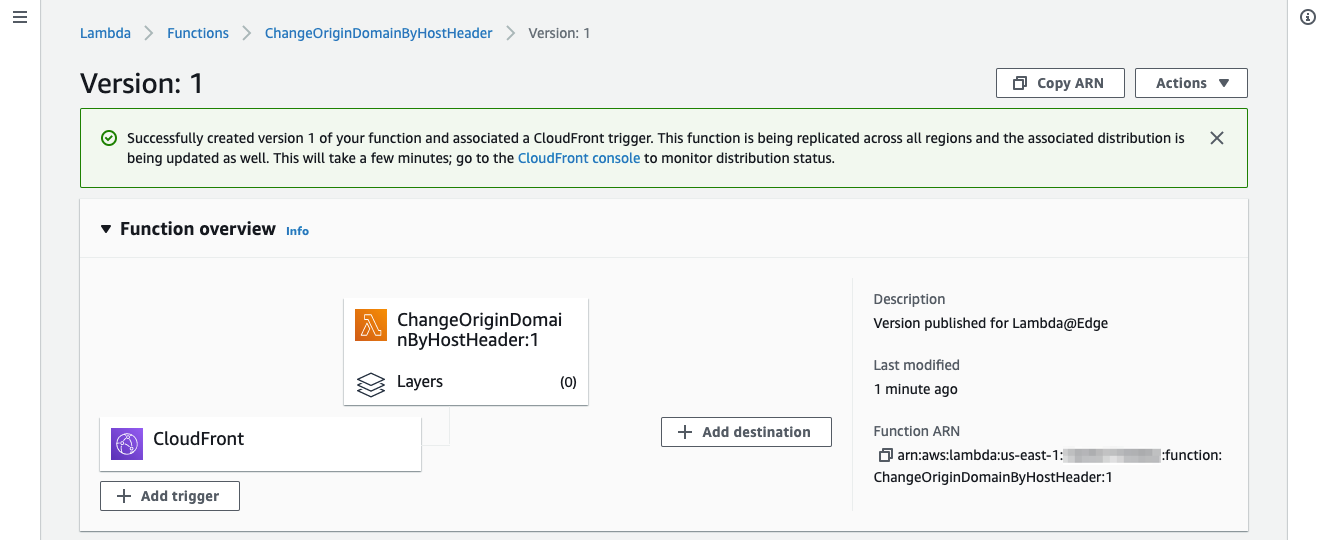Image resolution: width=1328 pixels, height=540 pixels.
Task: Click the Add trigger button
Action: (x=170, y=496)
